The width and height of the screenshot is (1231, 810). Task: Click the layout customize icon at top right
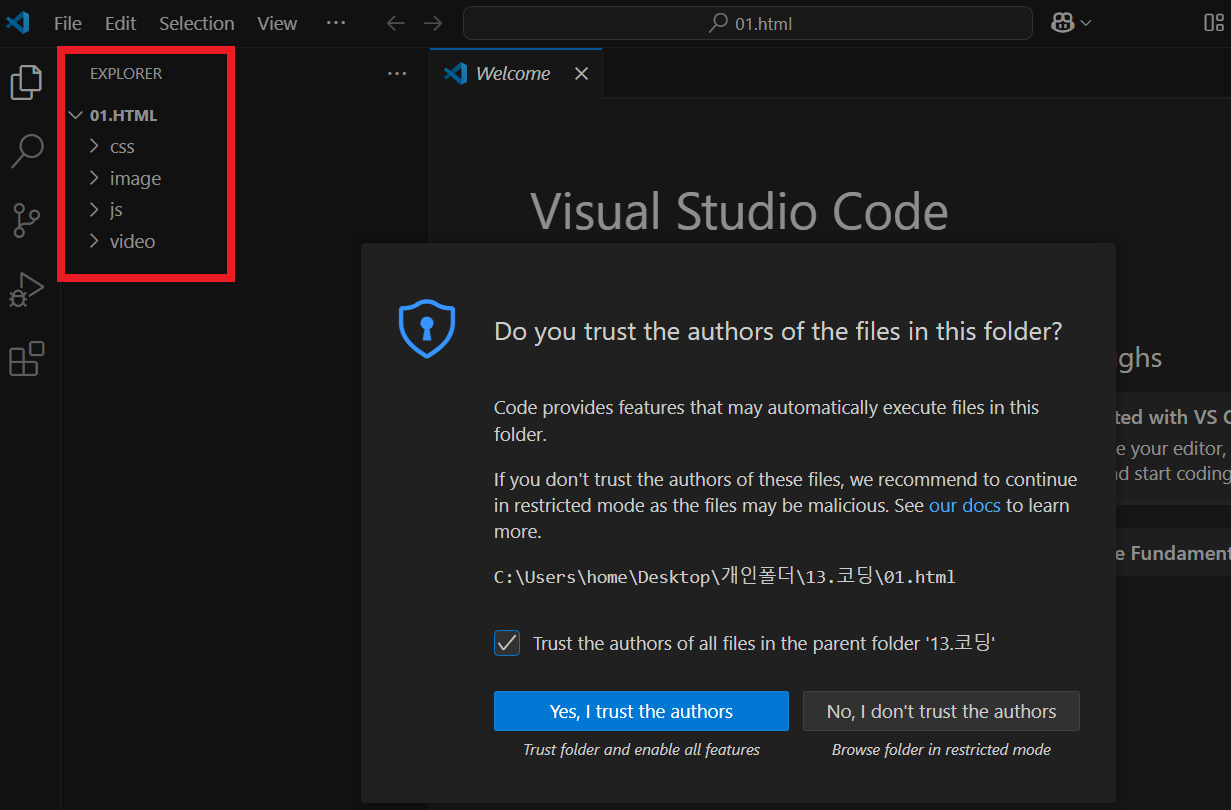(1214, 23)
